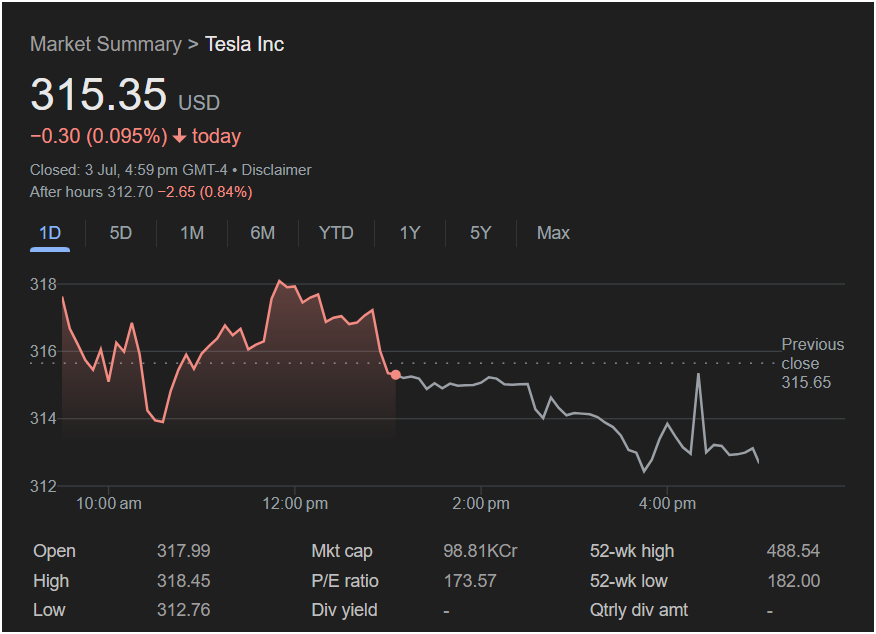Open the Disclaimer link
This screenshot has width=876, height=634.
coord(276,170)
